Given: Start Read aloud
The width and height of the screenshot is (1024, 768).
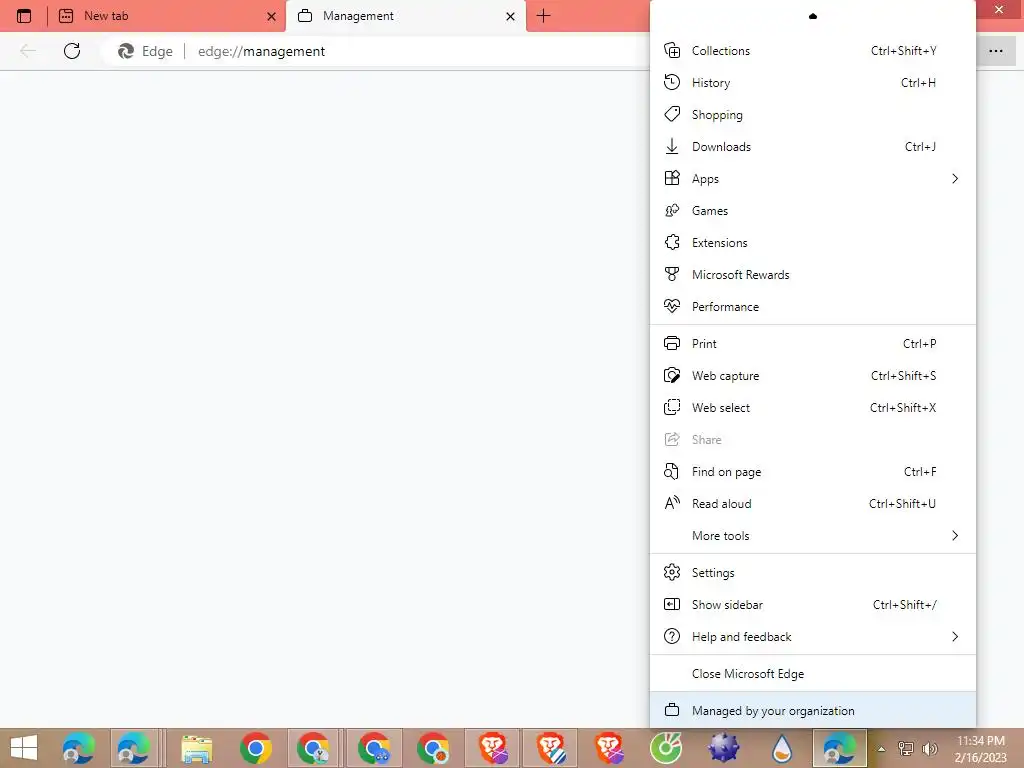Looking at the screenshot, I should coord(812,504).
